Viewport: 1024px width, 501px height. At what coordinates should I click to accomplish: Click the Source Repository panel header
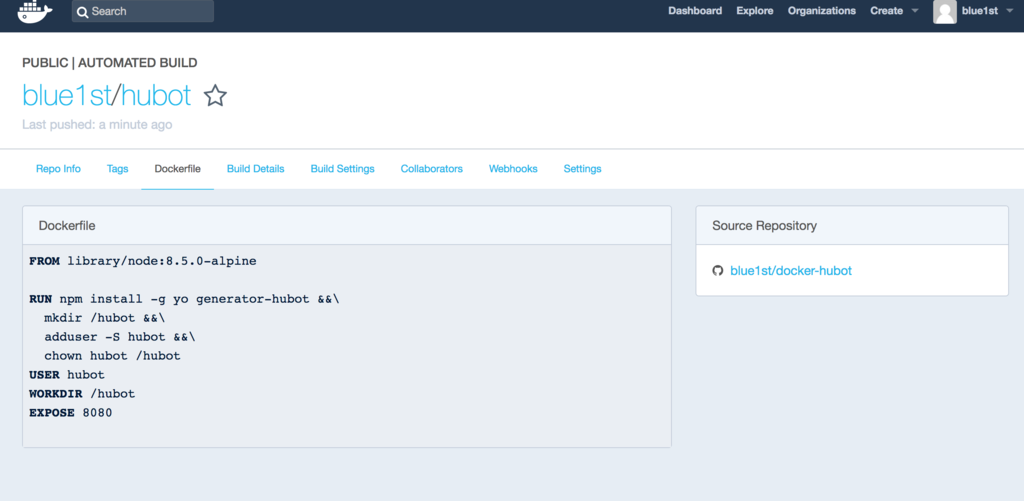point(852,225)
